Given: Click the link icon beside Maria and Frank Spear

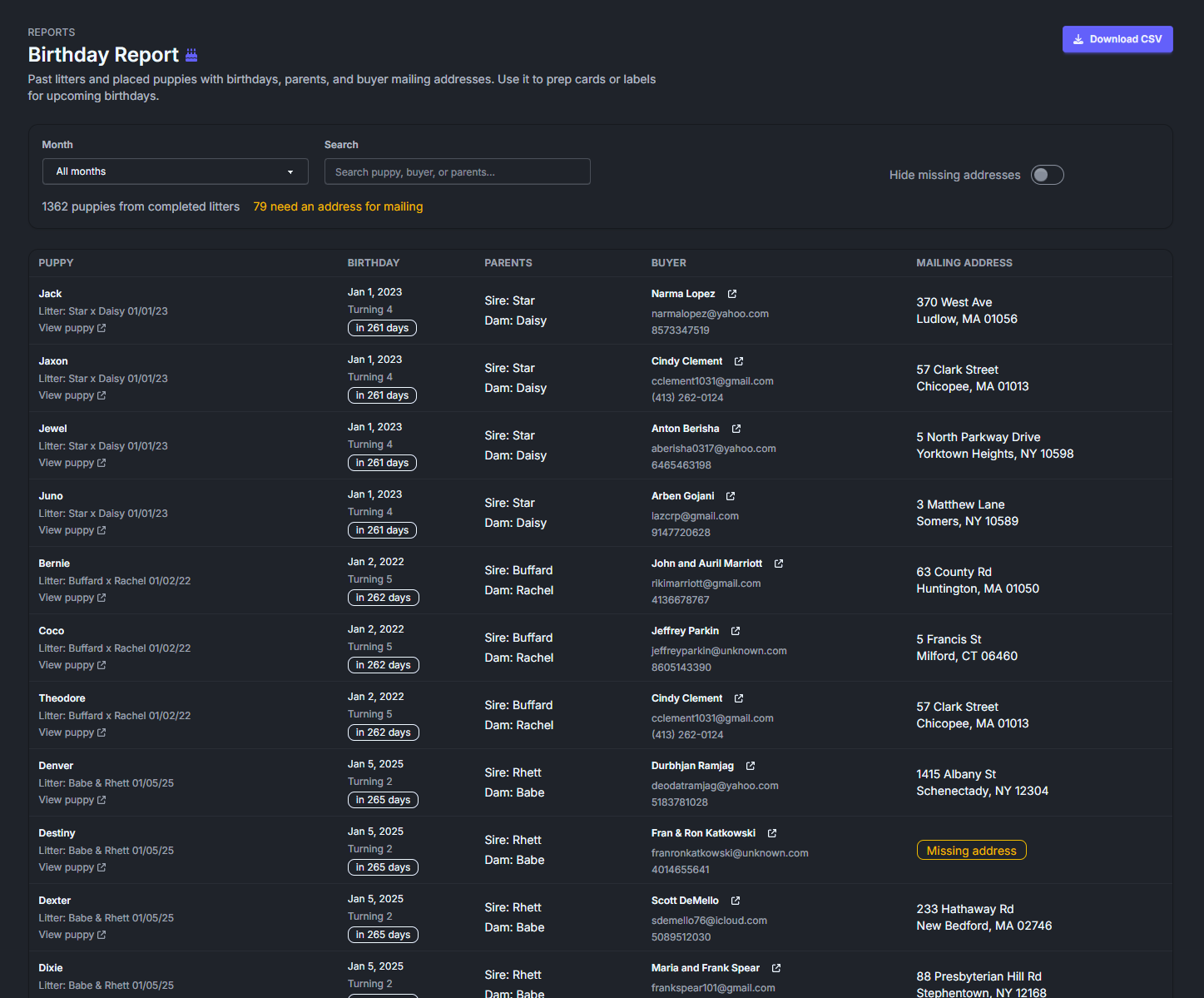Looking at the screenshot, I should pos(776,967).
